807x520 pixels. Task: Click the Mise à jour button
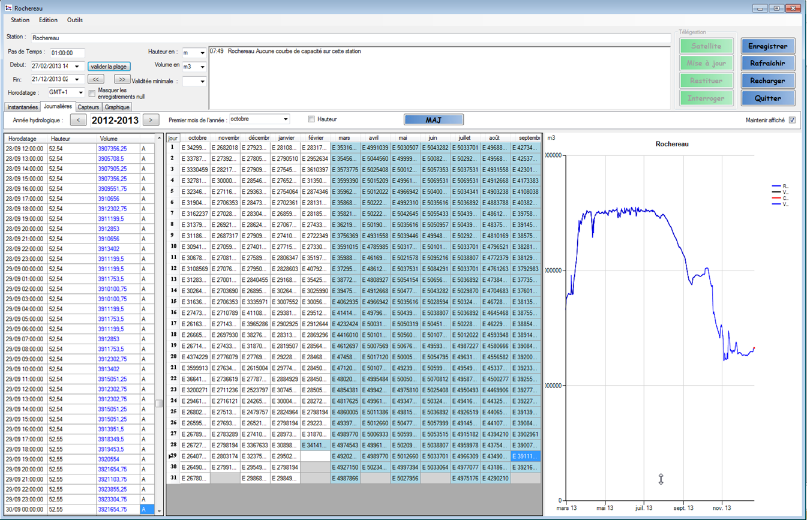coord(706,63)
